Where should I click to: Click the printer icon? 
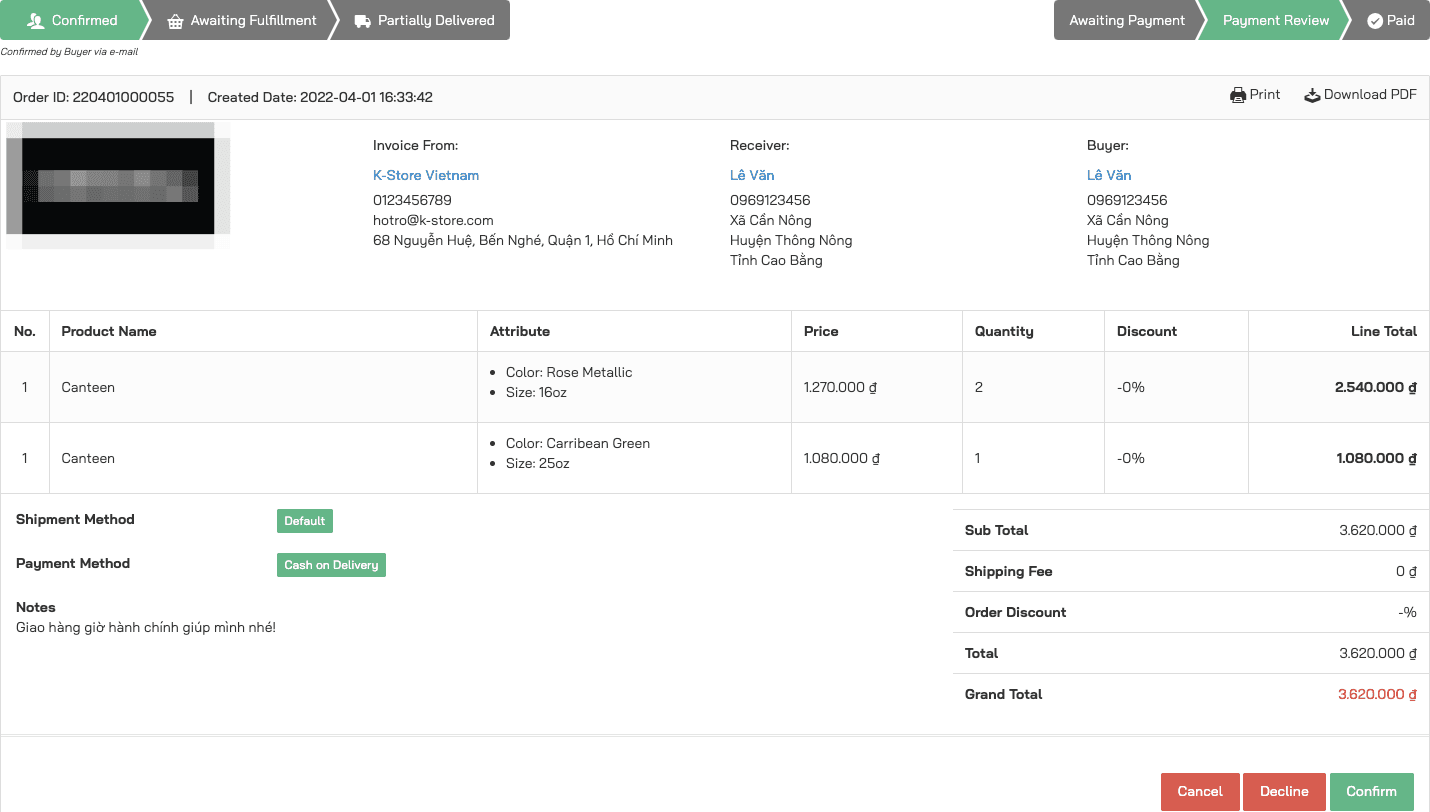tap(1238, 95)
